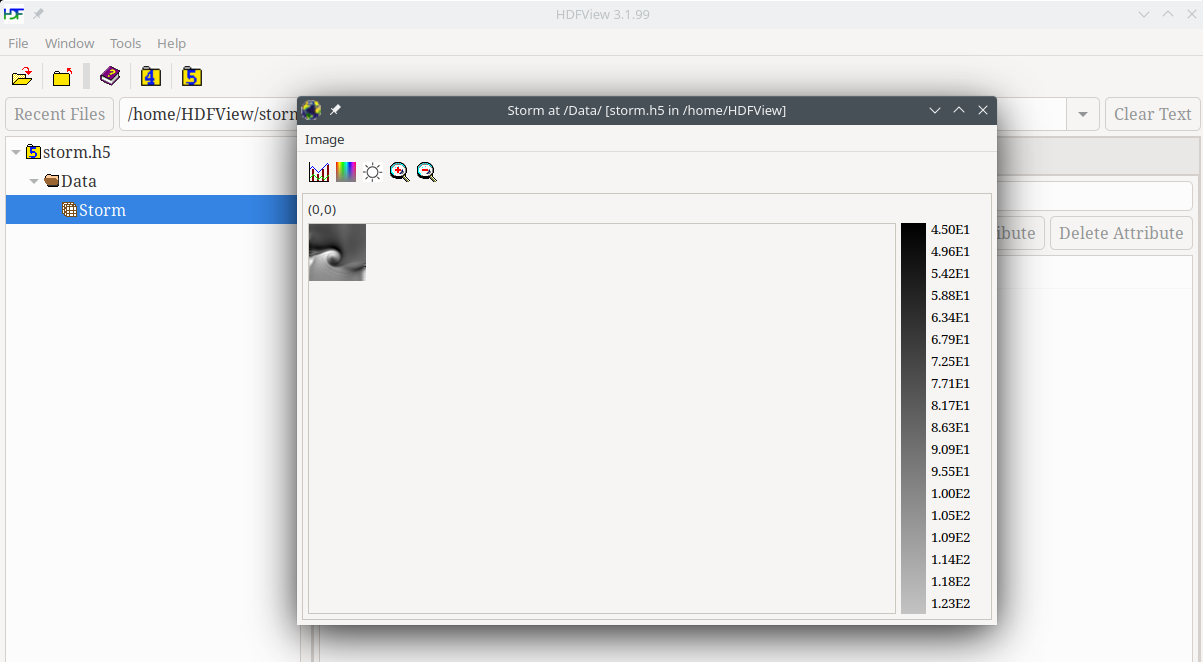
Task: Click the grayscale color bar legend
Action: (913, 418)
